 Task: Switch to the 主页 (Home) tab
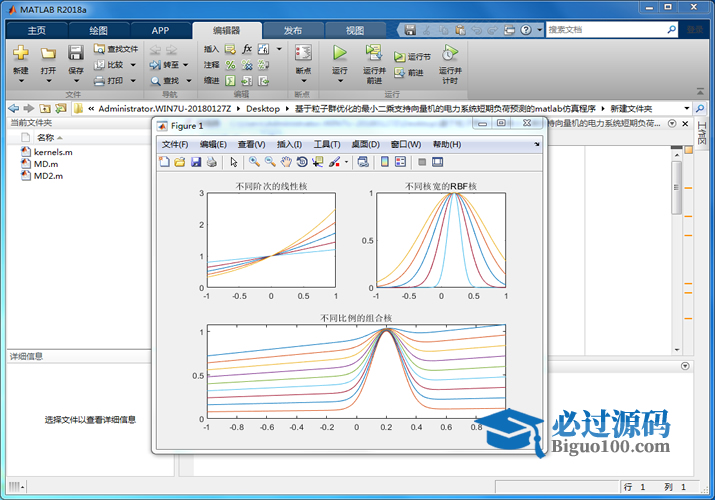click(37, 31)
